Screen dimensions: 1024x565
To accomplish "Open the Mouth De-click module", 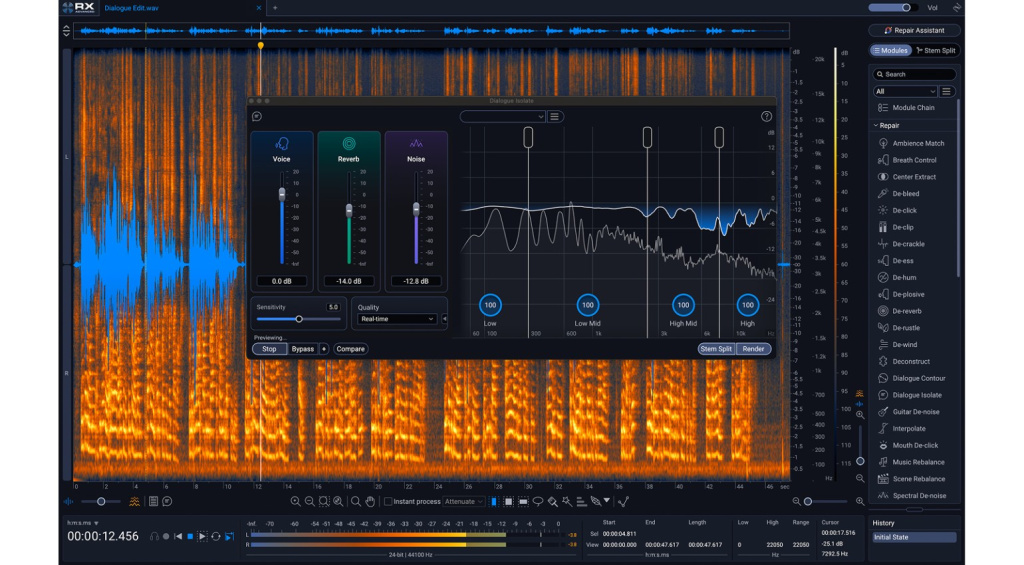I will [x=914, y=445].
